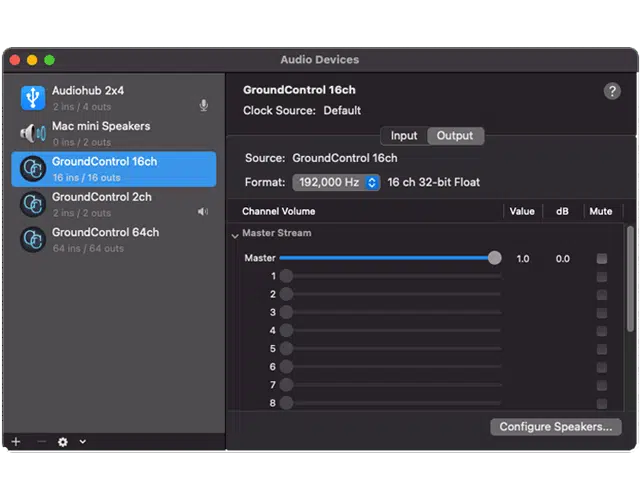Click the channel 1 volume slider

[x=391, y=276]
